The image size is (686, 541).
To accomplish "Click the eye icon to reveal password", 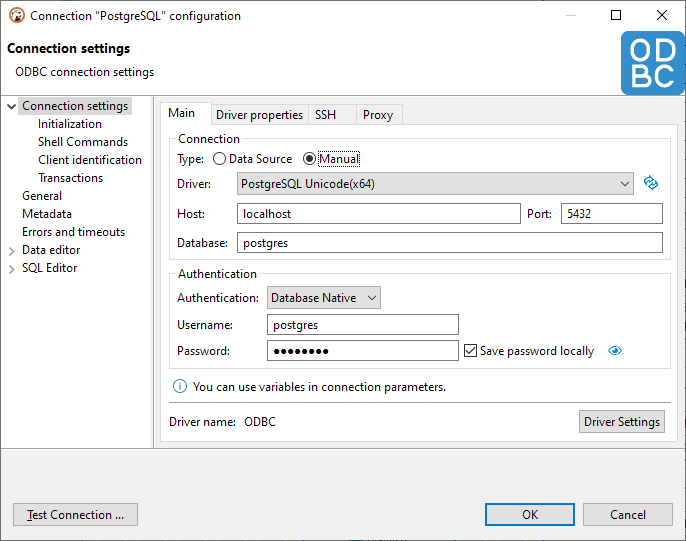I will pyautogui.click(x=615, y=351).
